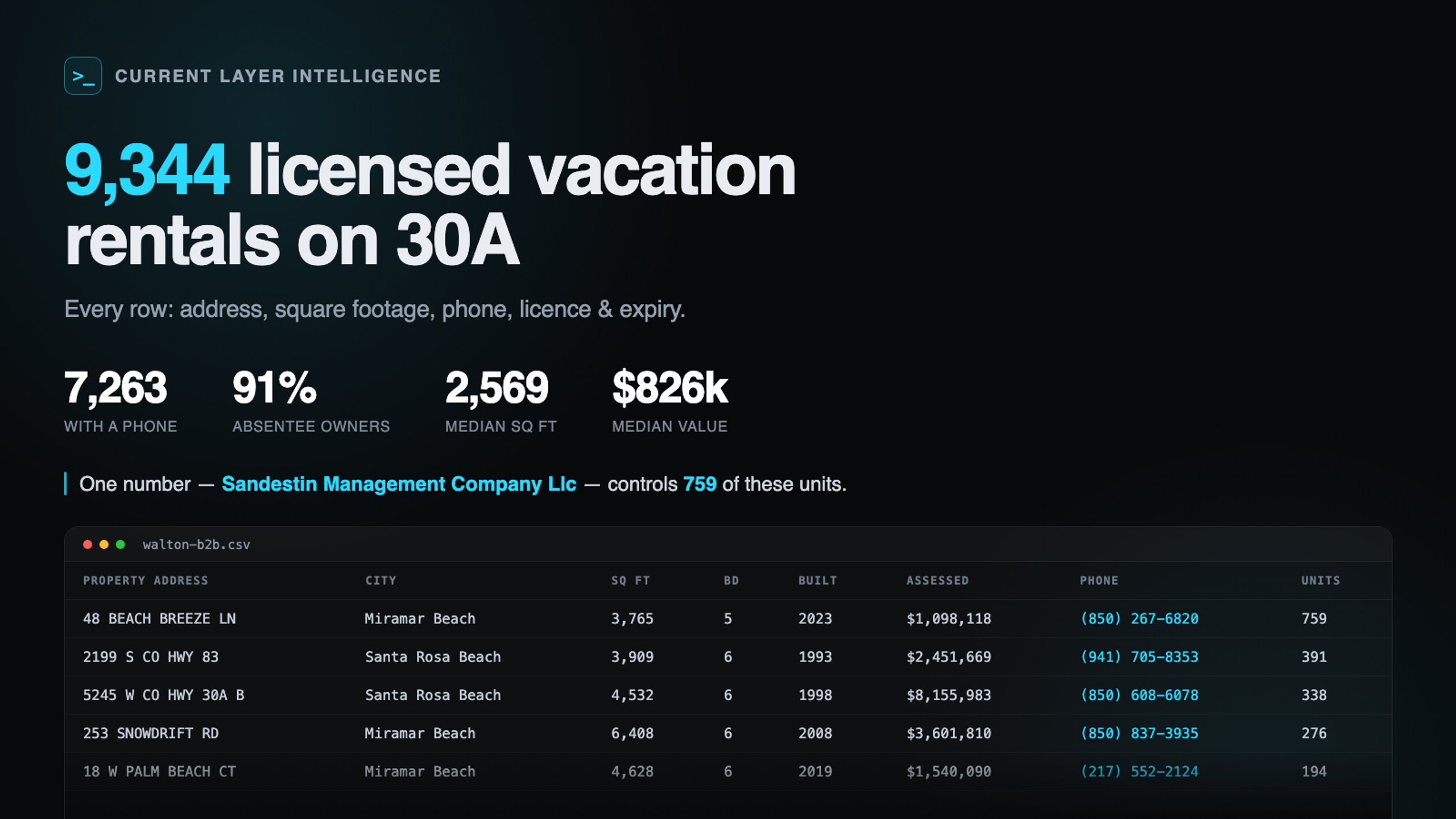
Task: Click the terminal prompt logo icon
Action: click(x=83, y=76)
